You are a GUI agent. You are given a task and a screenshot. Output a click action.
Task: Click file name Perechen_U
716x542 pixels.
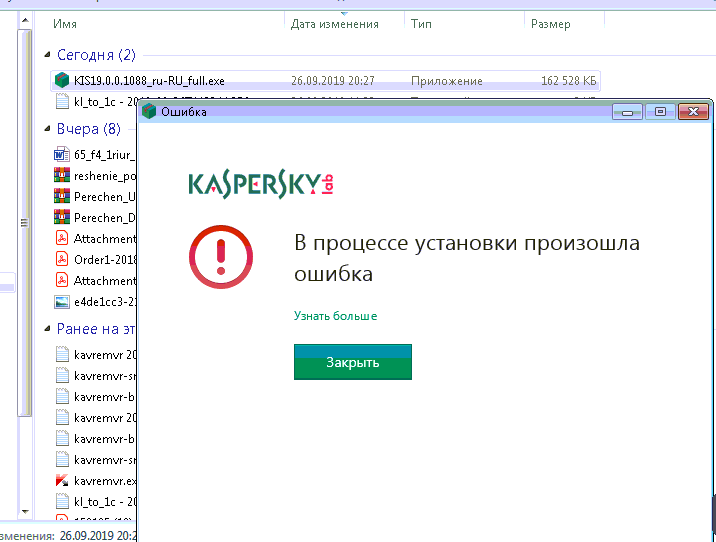tap(105, 197)
